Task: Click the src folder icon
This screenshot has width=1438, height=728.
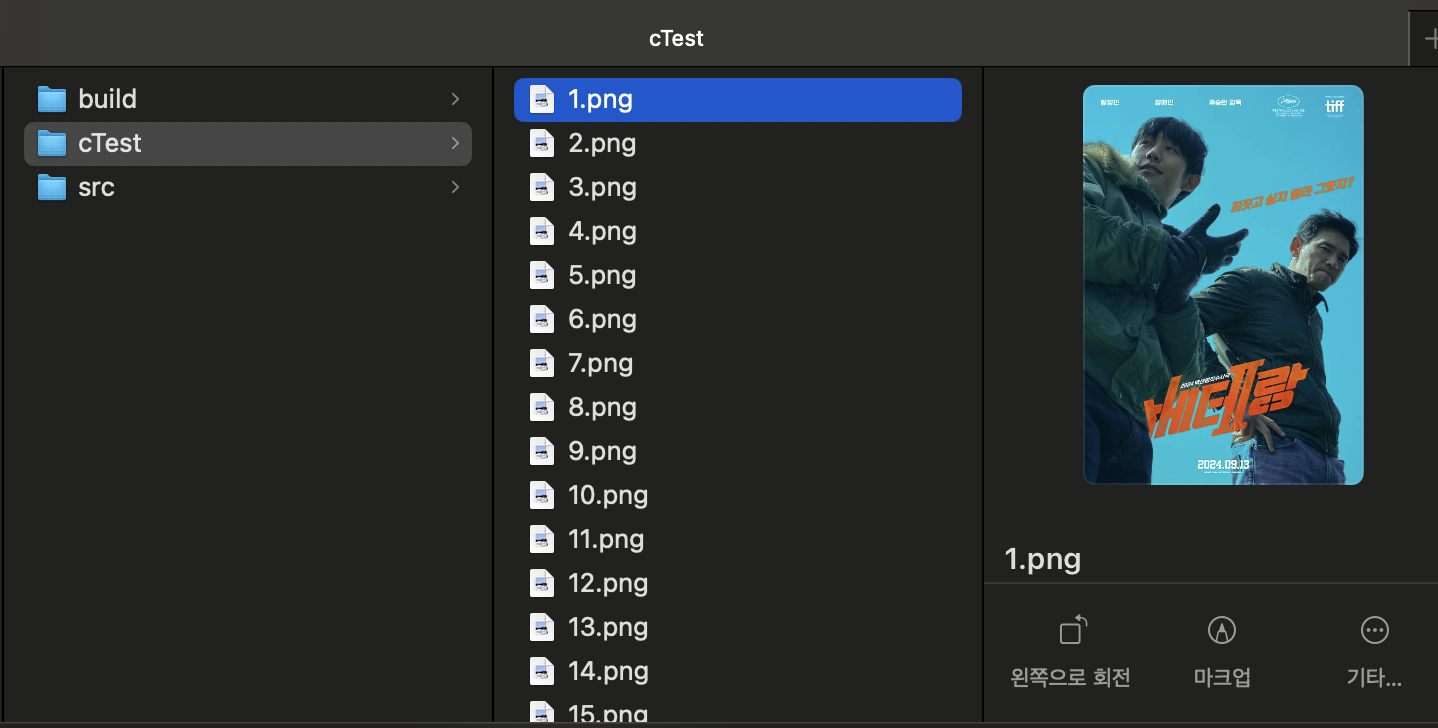Action: pos(52,187)
